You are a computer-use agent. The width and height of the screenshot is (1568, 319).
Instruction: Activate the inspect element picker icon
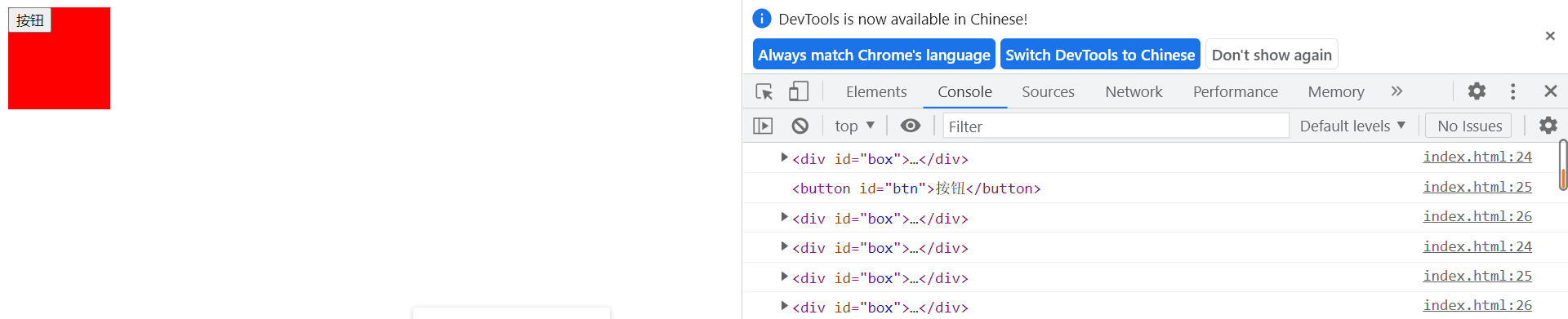click(764, 91)
